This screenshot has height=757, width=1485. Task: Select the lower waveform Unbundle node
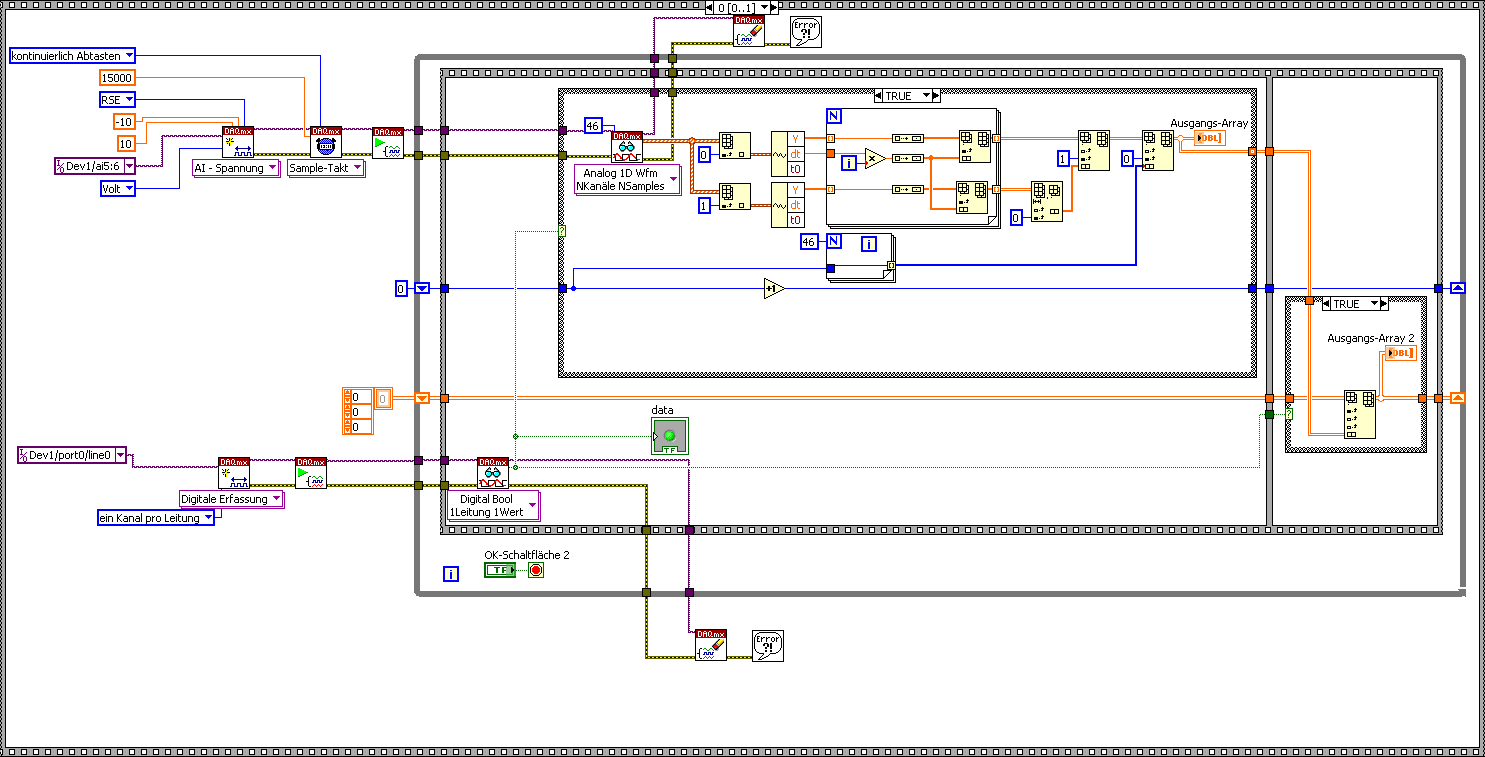pos(787,205)
